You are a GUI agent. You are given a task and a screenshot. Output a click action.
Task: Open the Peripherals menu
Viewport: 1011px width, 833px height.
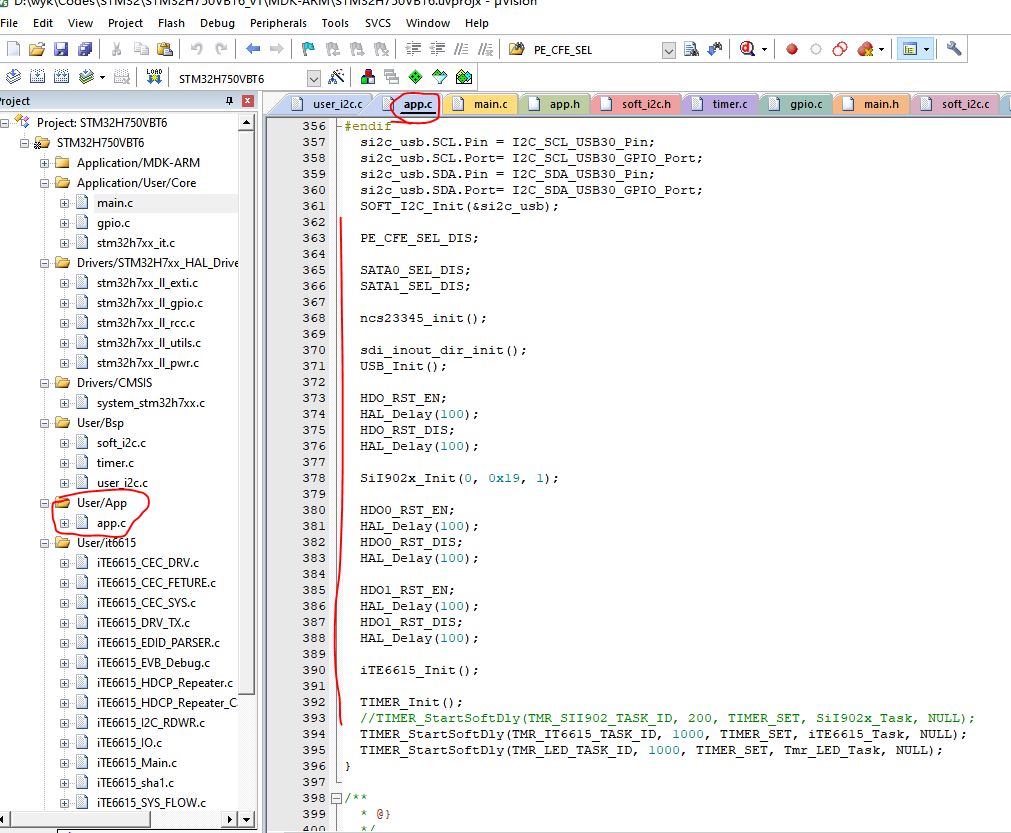278,23
